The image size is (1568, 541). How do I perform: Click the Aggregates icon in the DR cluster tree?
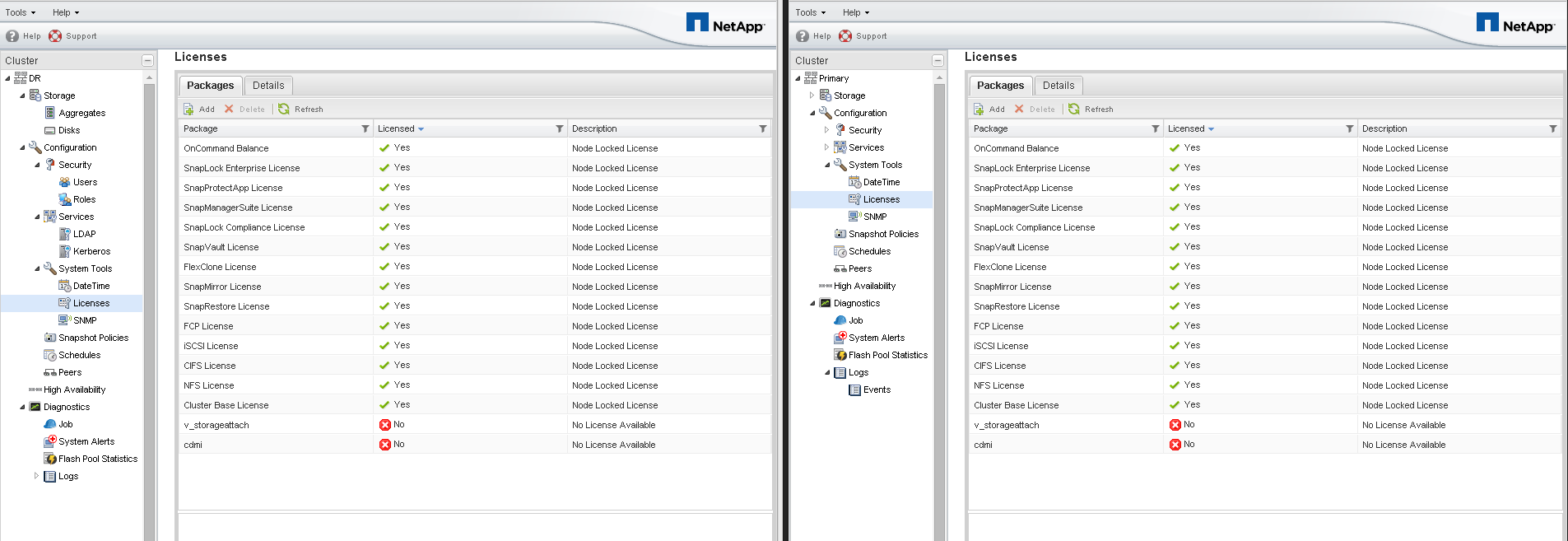tap(49, 113)
